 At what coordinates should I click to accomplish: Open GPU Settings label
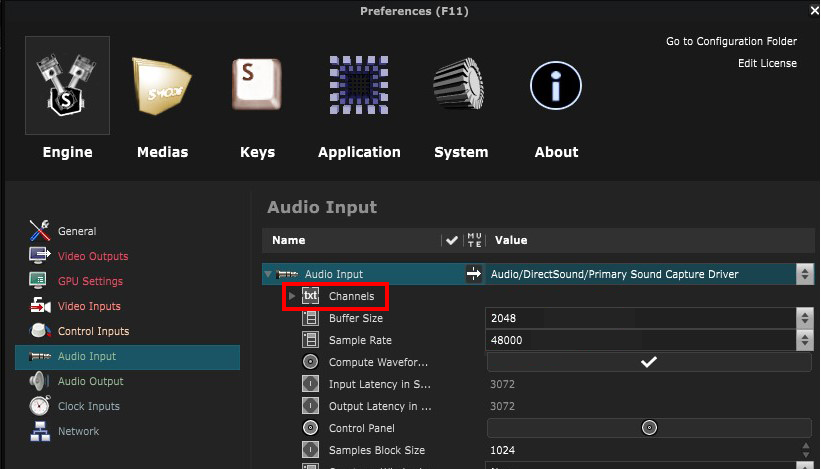pyautogui.click(x=90, y=281)
